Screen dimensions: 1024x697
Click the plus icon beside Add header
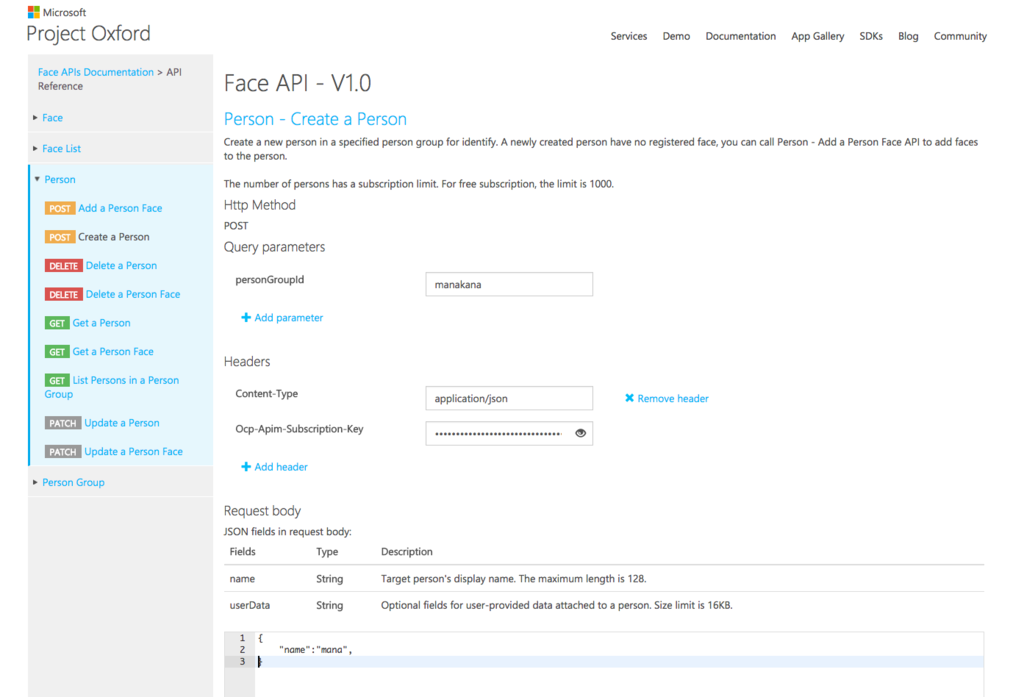[246, 466]
